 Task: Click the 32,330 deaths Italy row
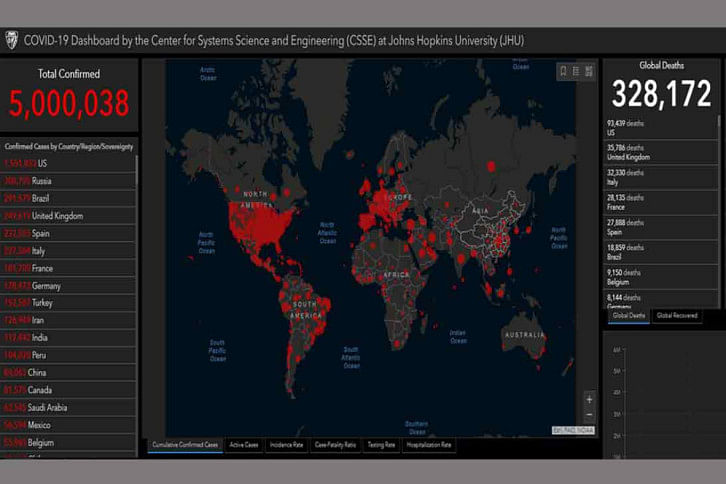pyautogui.click(x=660, y=177)
